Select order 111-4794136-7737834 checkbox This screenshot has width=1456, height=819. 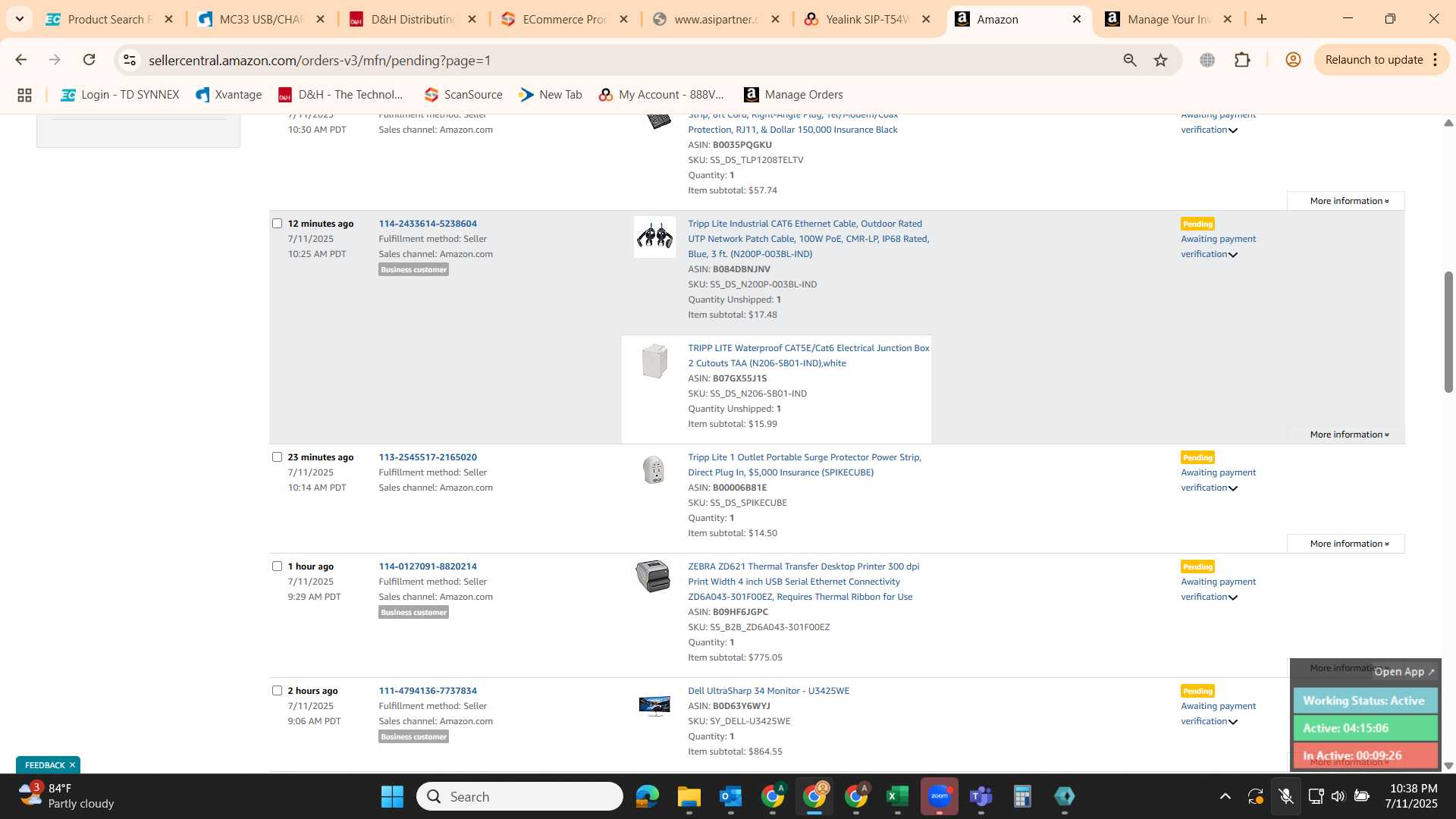pos(277,691)
